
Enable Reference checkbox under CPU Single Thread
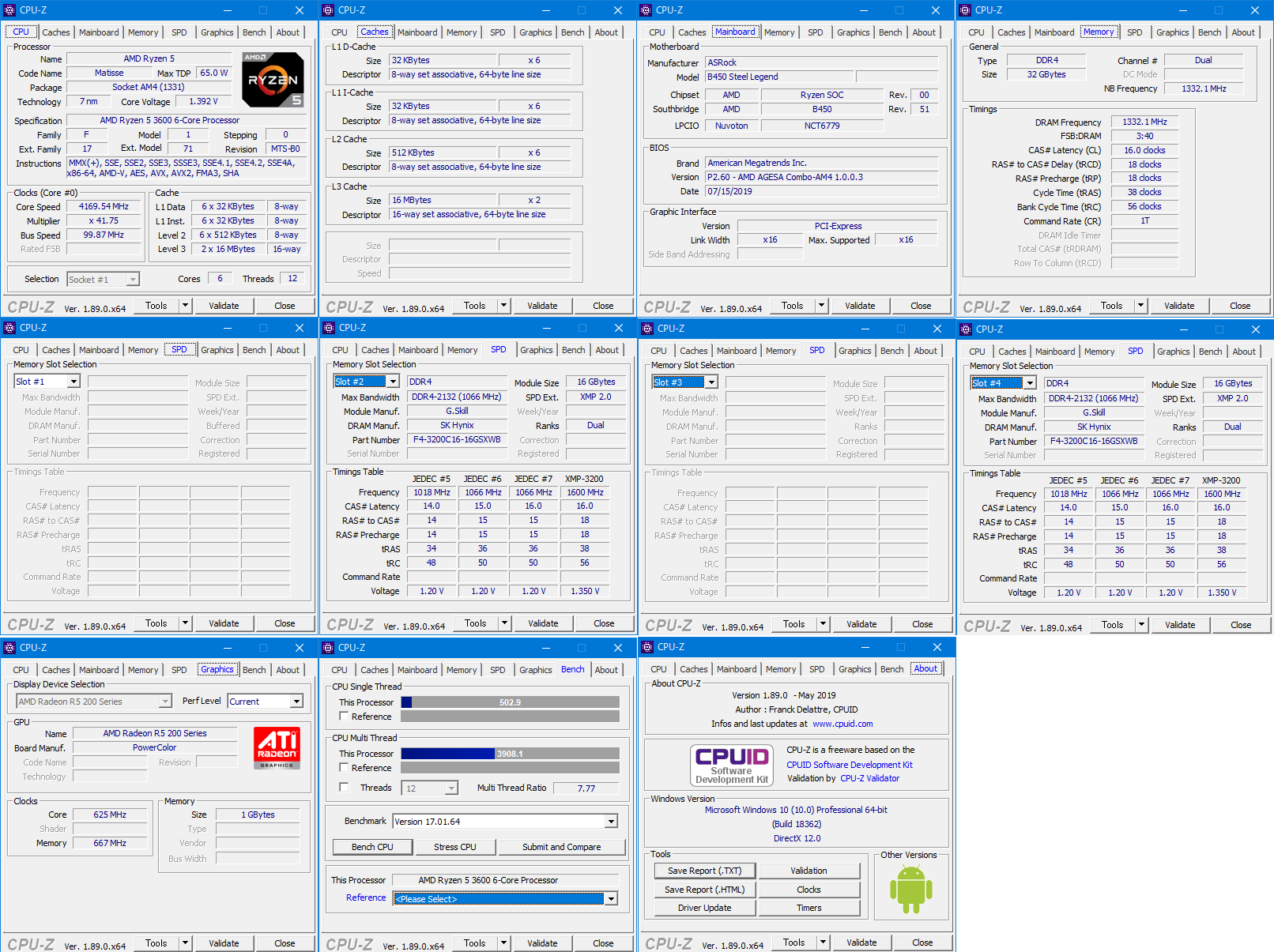coord(344,716)
